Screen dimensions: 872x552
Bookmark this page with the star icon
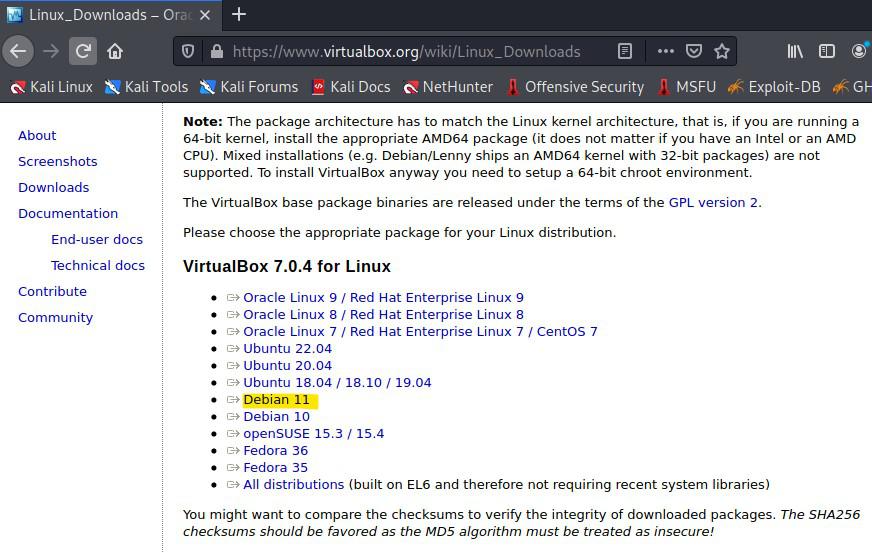pos(722,52)
